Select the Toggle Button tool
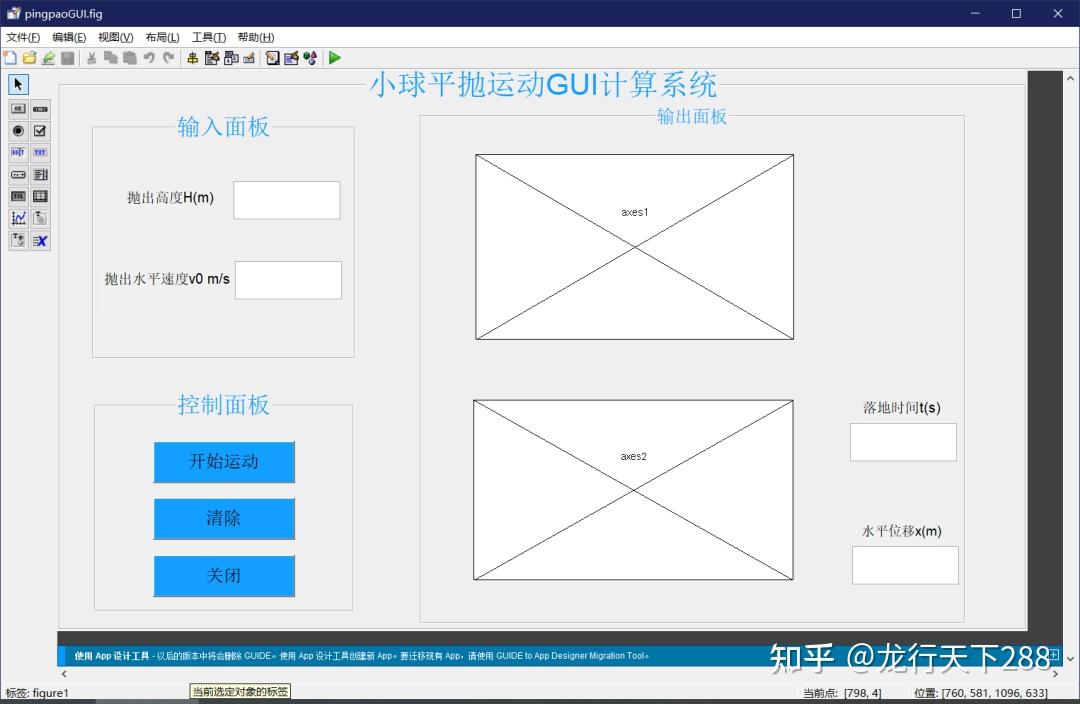This screenshot has height=704, width=1080. [x=18, y=196]
